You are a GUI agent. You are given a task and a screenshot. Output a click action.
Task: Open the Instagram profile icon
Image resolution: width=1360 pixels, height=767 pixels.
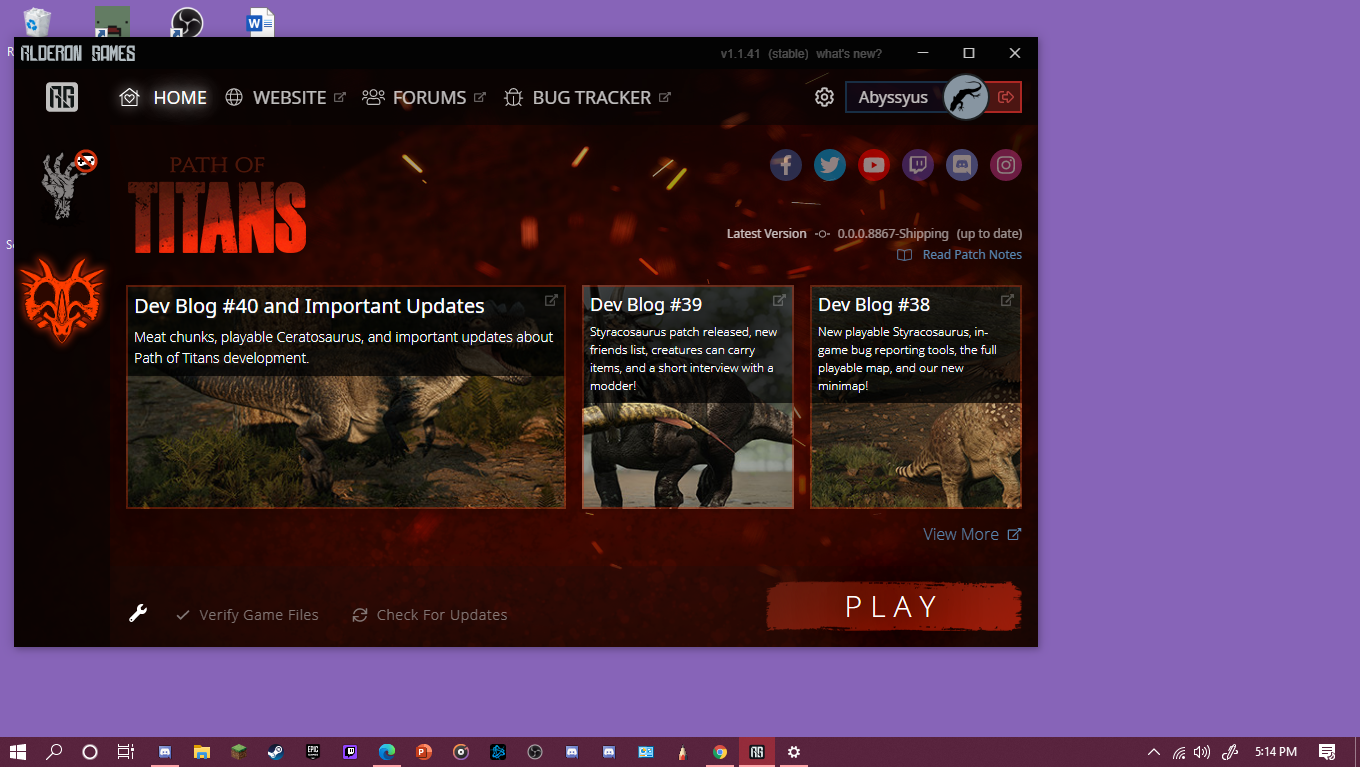(x=1006, y=165)
